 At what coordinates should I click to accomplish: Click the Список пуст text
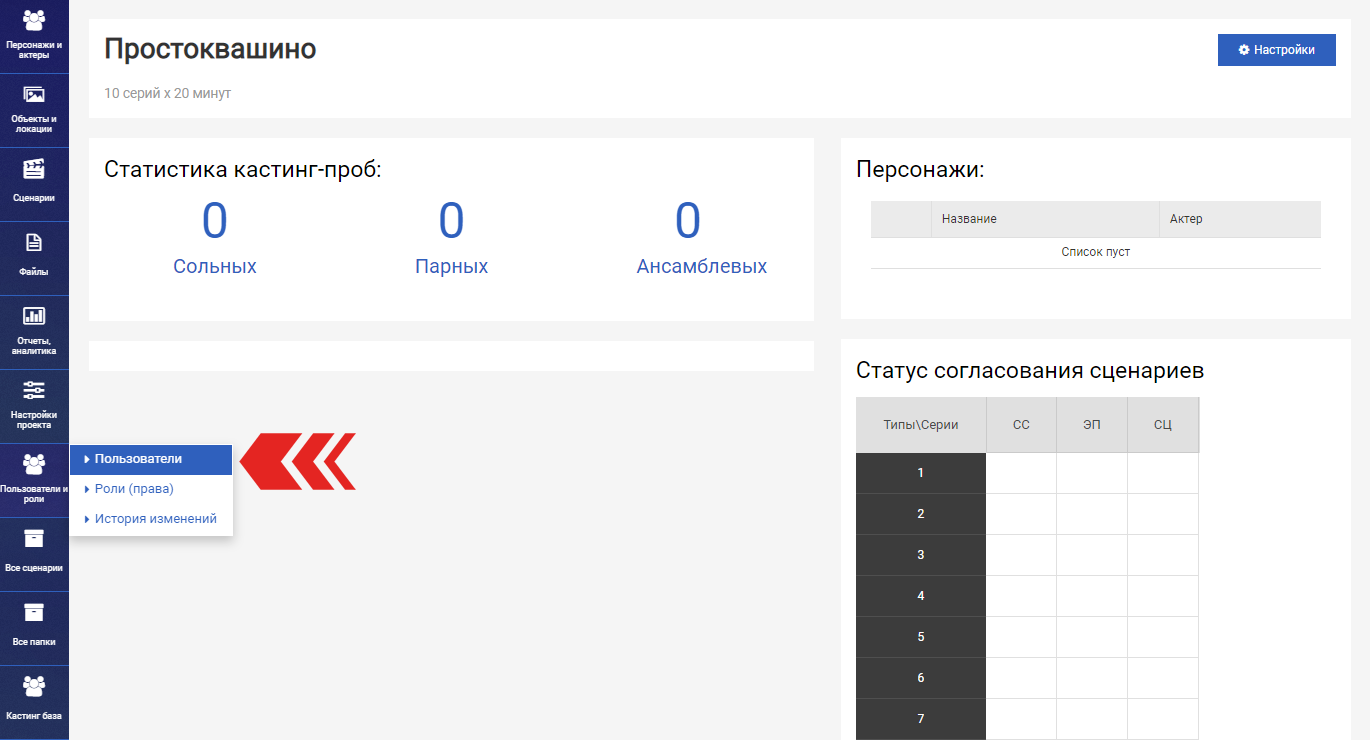click(x=1096, y=252)
